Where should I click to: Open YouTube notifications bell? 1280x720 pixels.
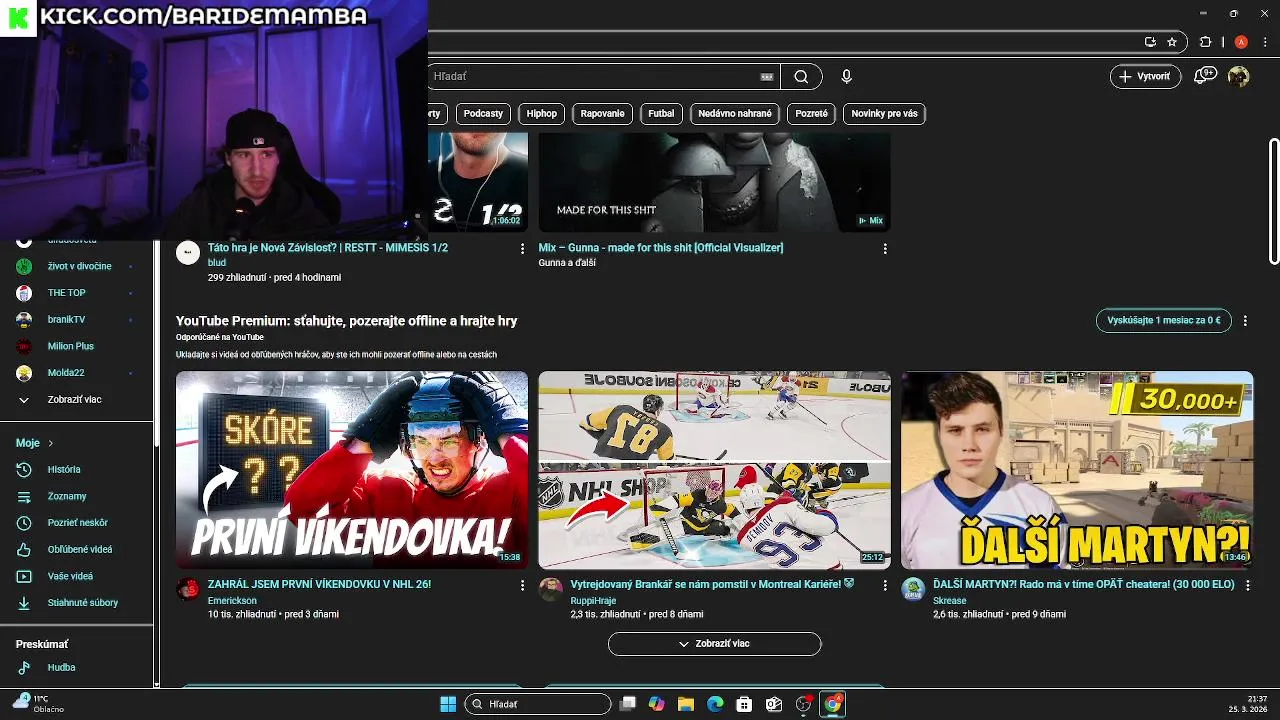pyautogui.click(x=1205, y=76)
